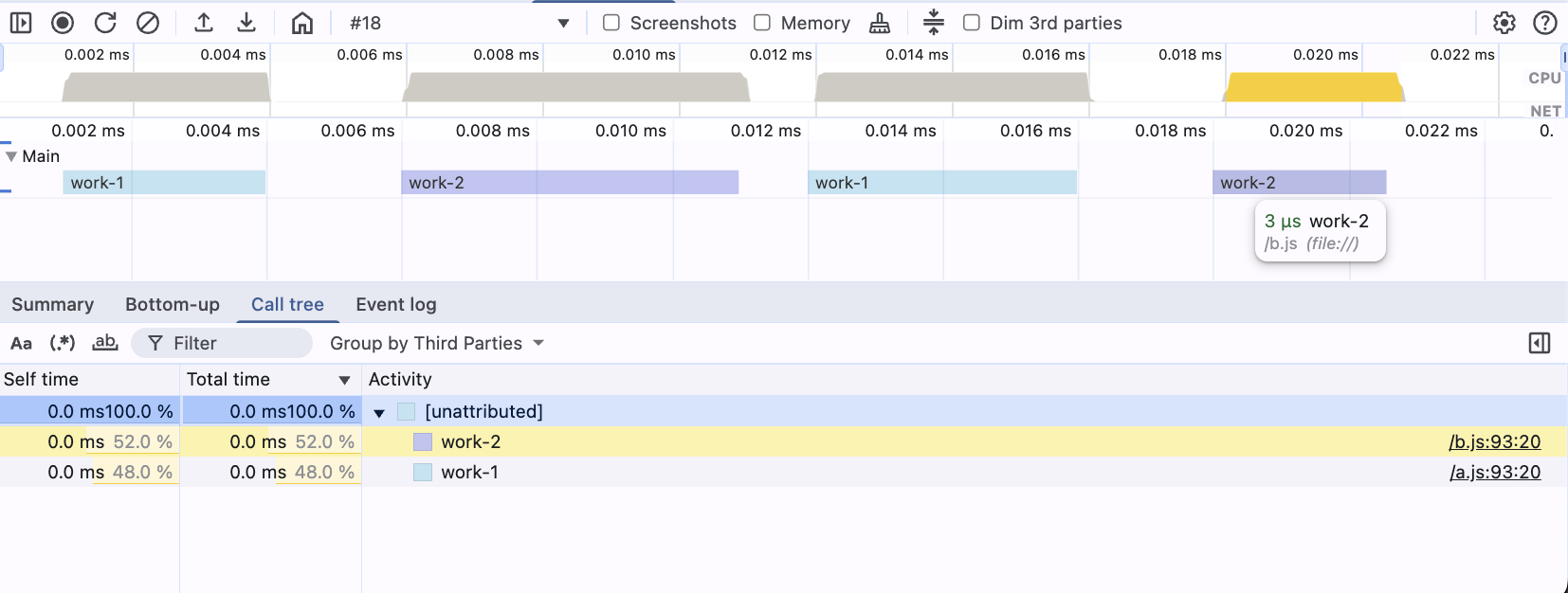Click Total time sort arrow
The image size is (1568, 593).
coord(344,380)
